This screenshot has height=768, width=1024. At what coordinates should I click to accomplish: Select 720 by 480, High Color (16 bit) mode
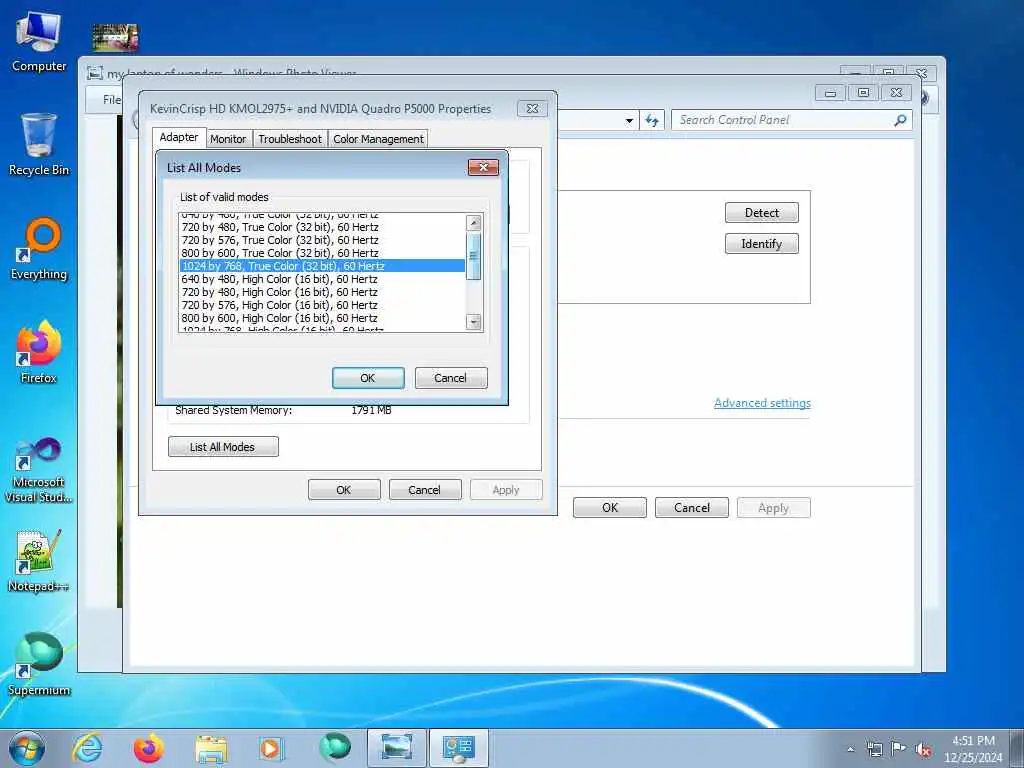322,293
